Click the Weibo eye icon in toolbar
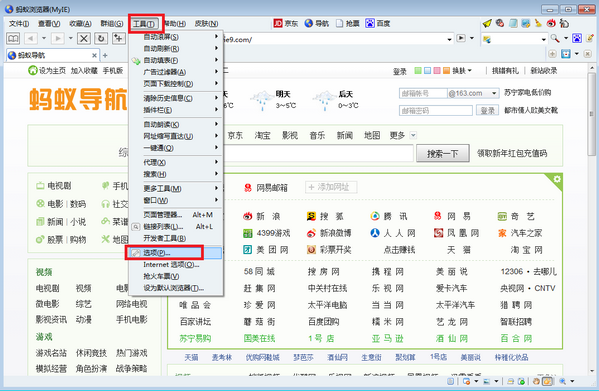The image size is (599, 391). coord(551,23)
